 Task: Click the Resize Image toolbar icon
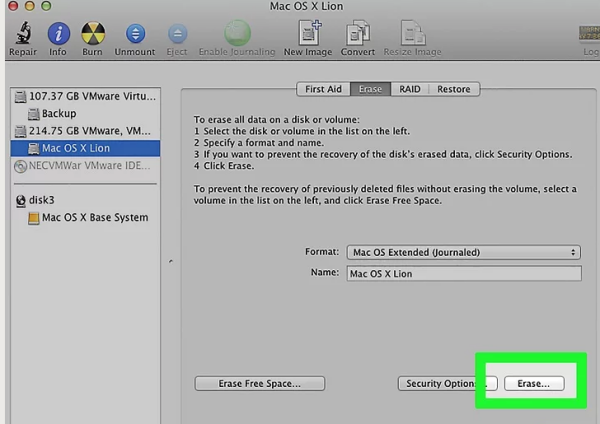(x=412, y=33)
